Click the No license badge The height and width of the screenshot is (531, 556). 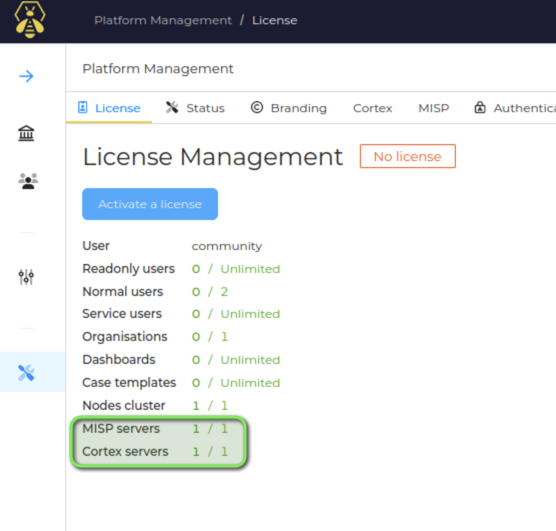pos(408,156)
